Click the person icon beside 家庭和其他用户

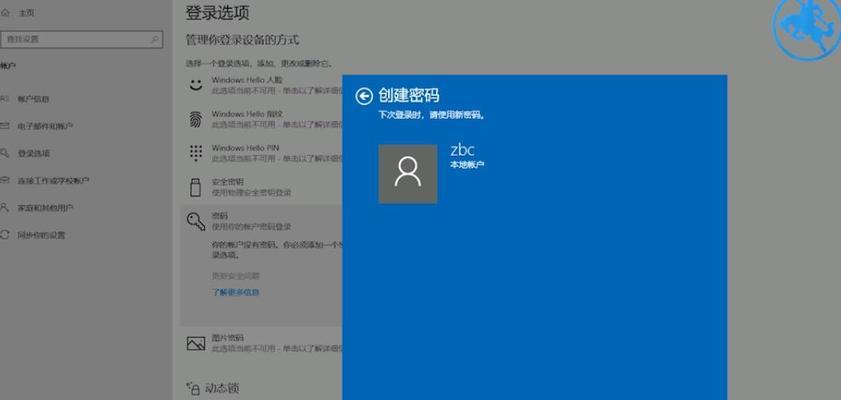[5, 207]
